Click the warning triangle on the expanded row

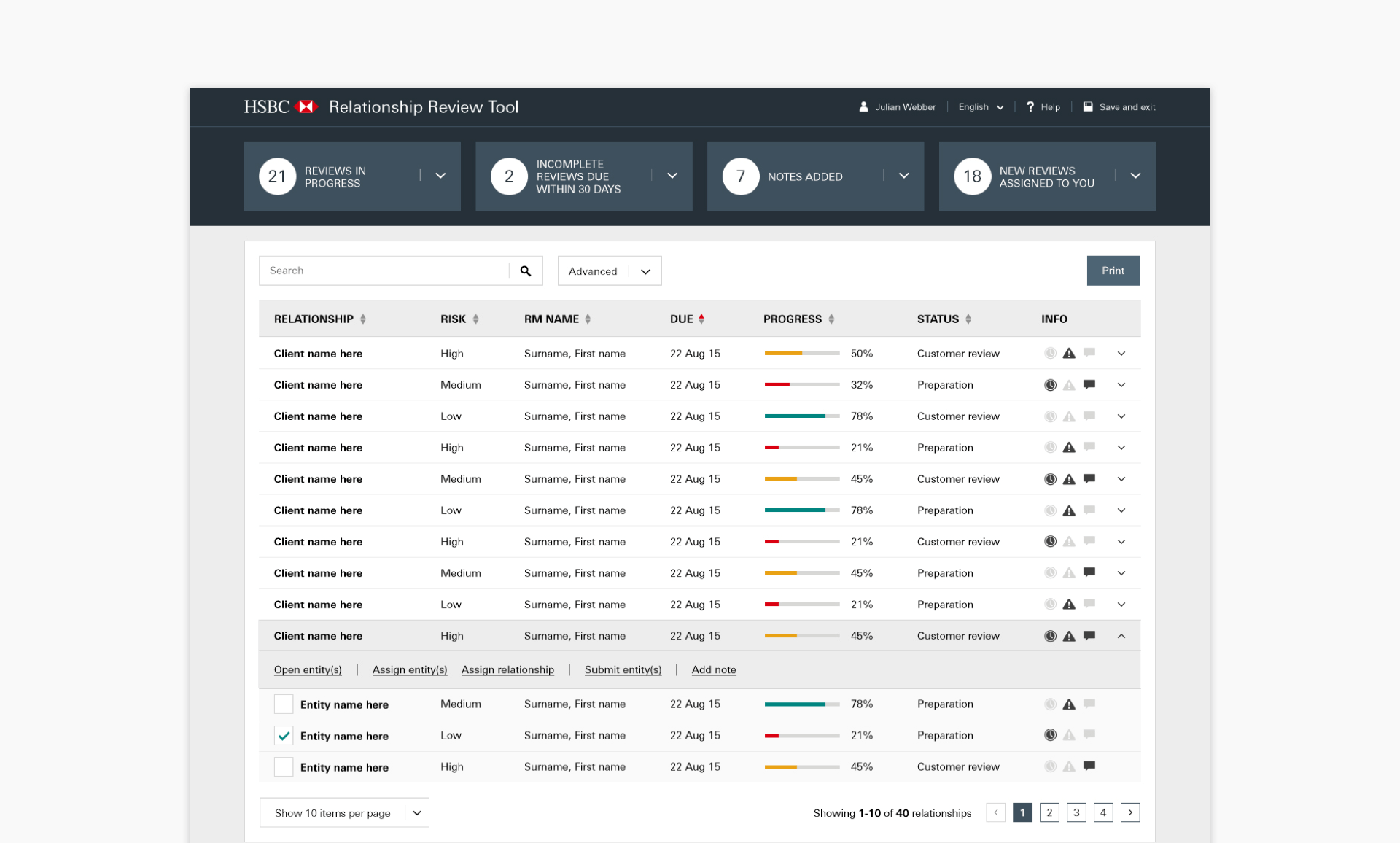1070,636
